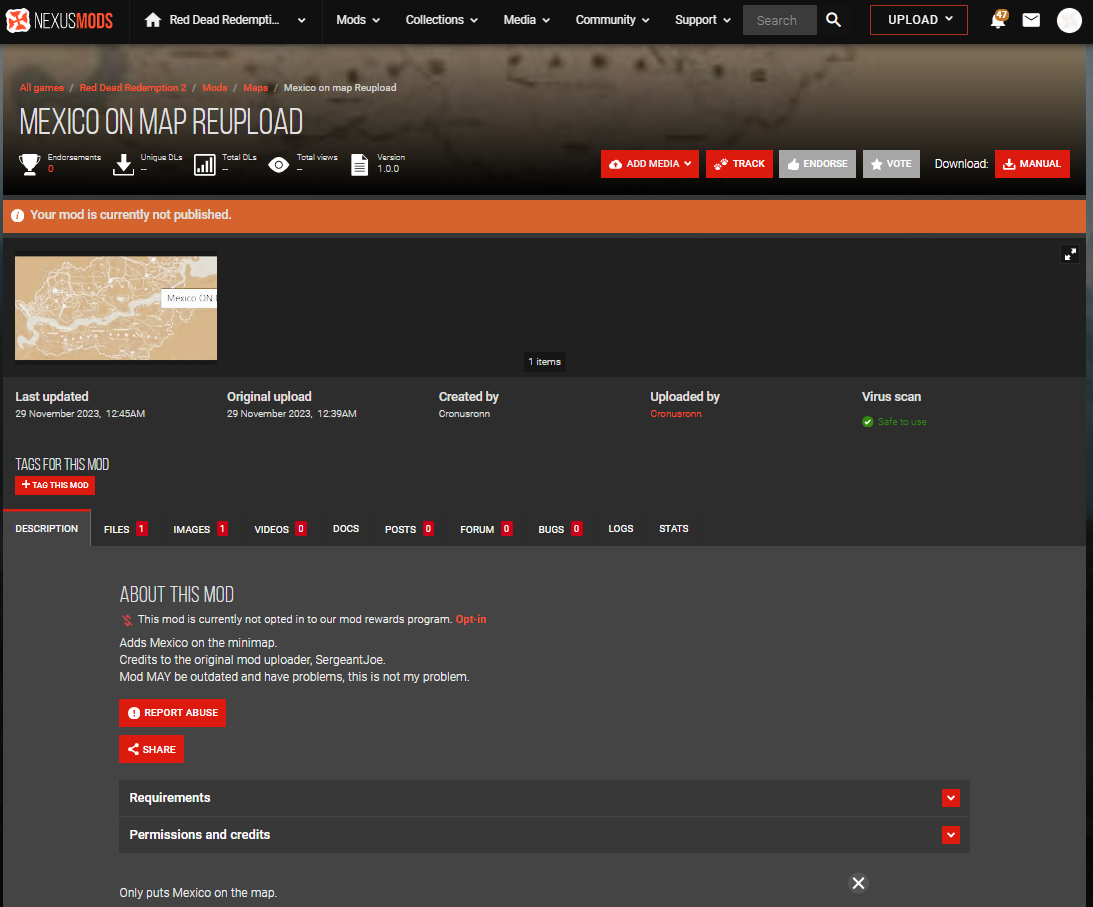This screenshot has width=1093, height=907.
Task: Click the search magnifier icon
Action: pyautogui.click(x=833, y=20)
